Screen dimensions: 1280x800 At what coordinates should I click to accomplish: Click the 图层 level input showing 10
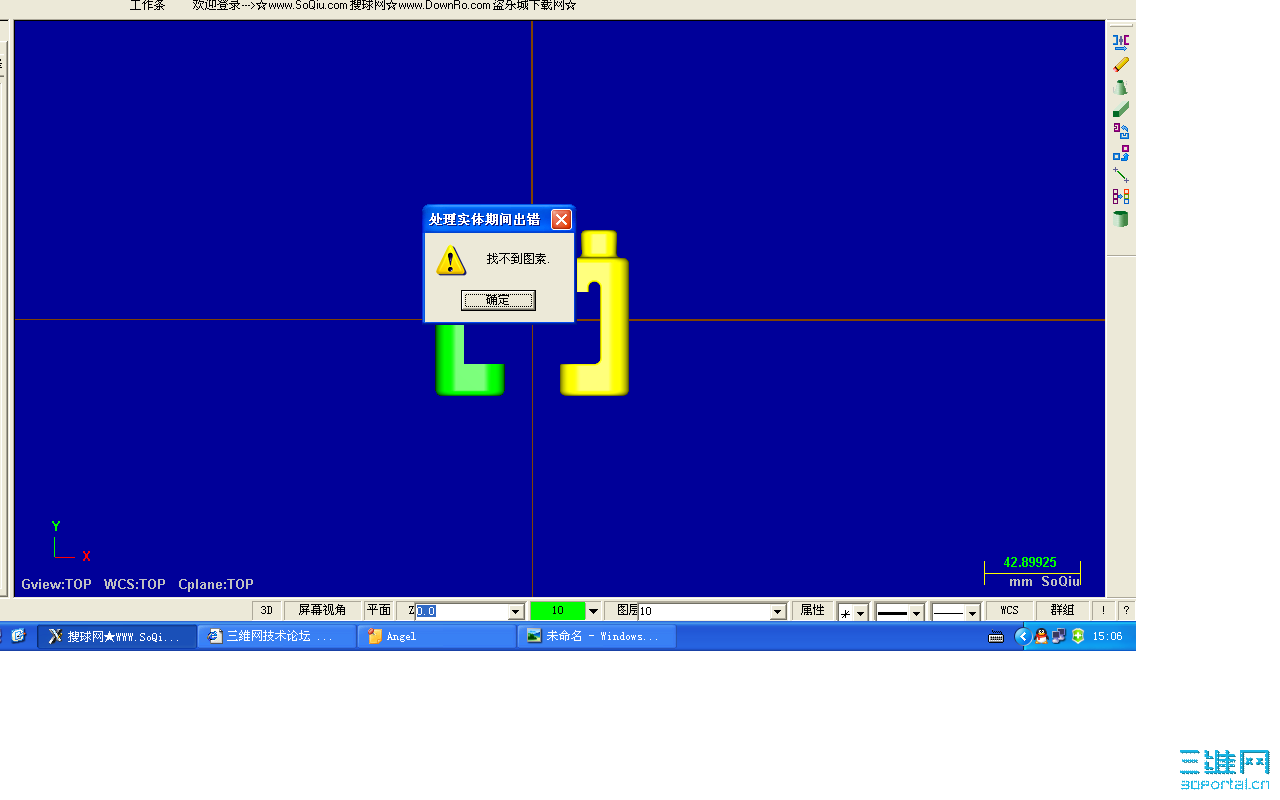(704, 611)
